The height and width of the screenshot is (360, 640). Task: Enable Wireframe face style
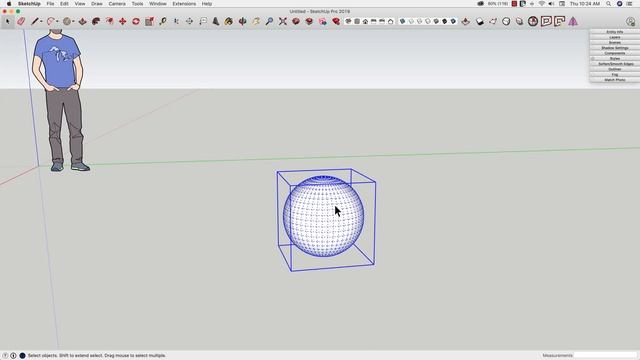419,21
